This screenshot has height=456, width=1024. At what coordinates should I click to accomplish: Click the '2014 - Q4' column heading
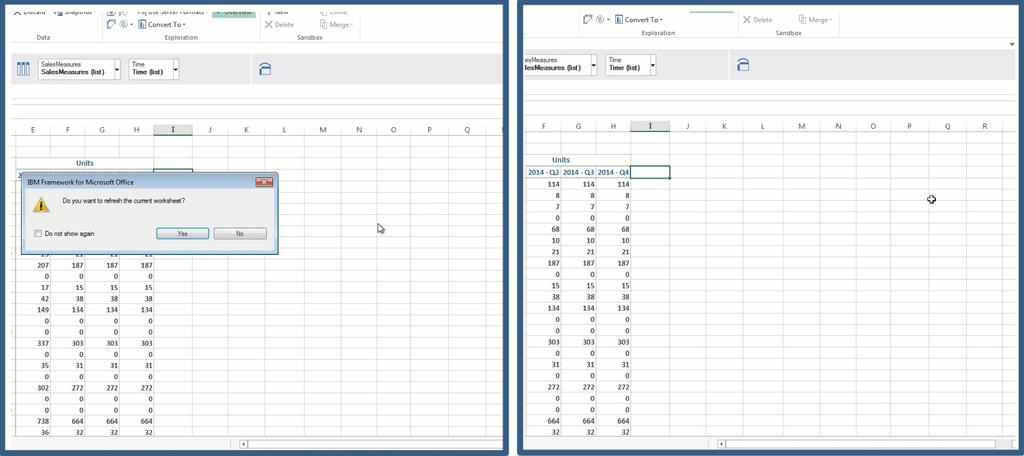(613, 172)
